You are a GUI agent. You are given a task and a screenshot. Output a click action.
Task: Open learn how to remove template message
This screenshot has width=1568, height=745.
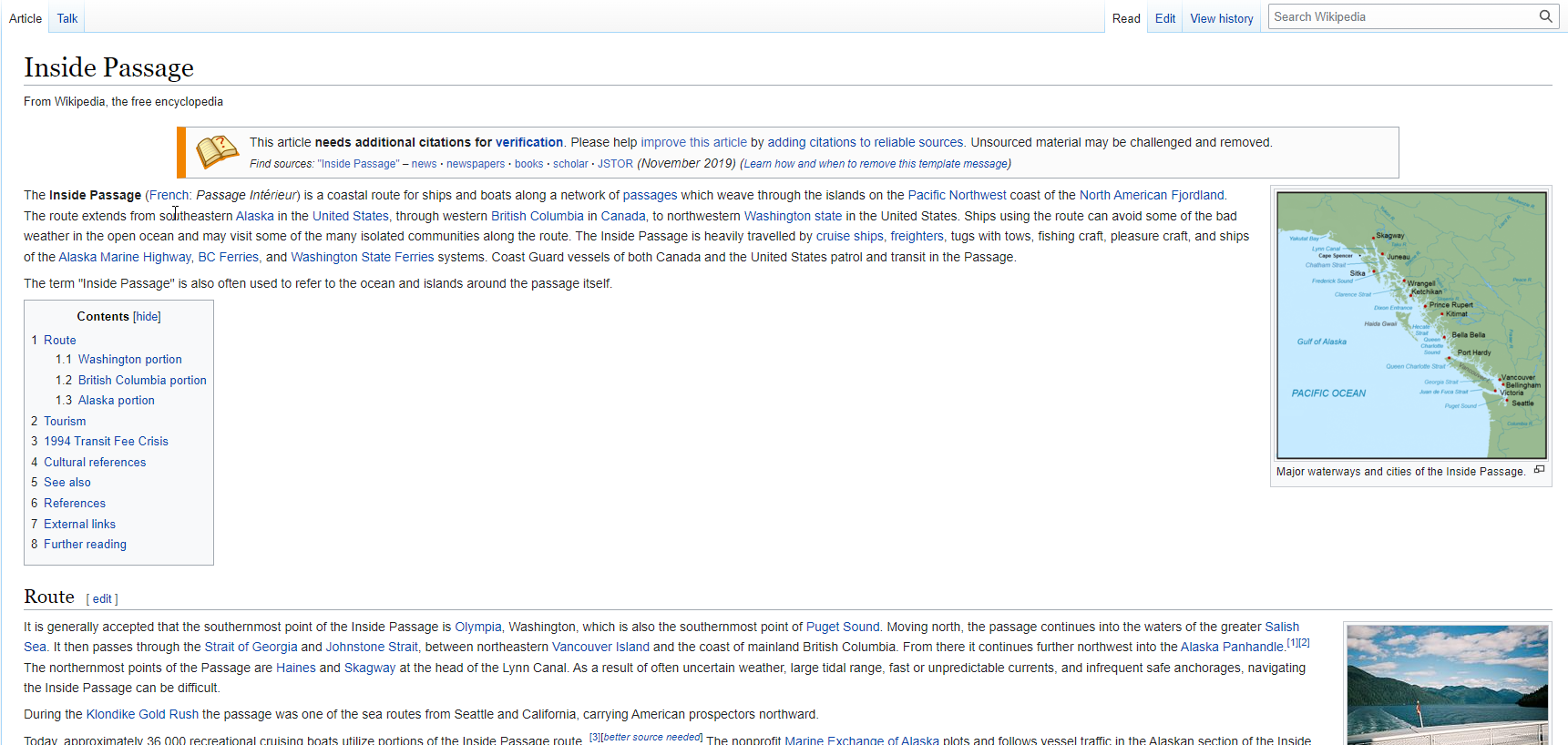tap(876, 164)
